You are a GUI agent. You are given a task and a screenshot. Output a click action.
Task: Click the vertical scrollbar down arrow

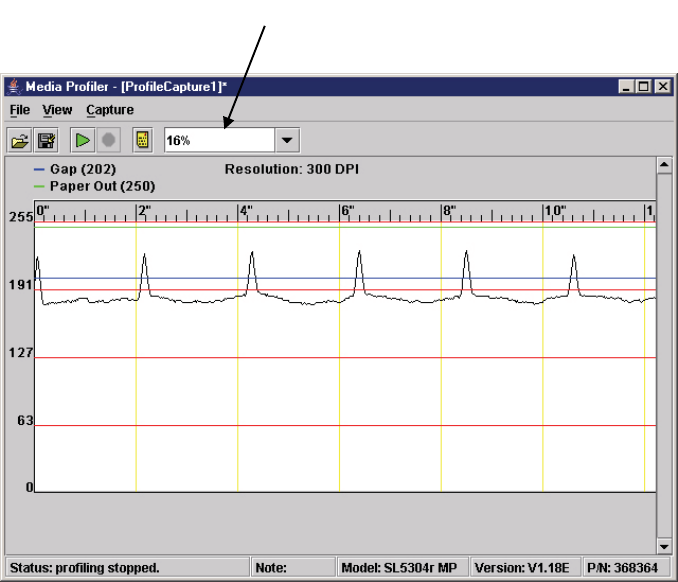coord(663,546)
